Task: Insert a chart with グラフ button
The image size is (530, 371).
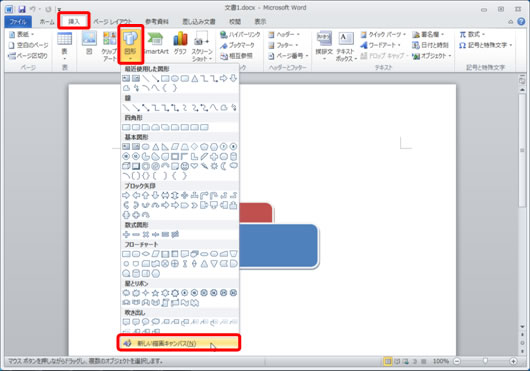Action: [x=180, y=43]
